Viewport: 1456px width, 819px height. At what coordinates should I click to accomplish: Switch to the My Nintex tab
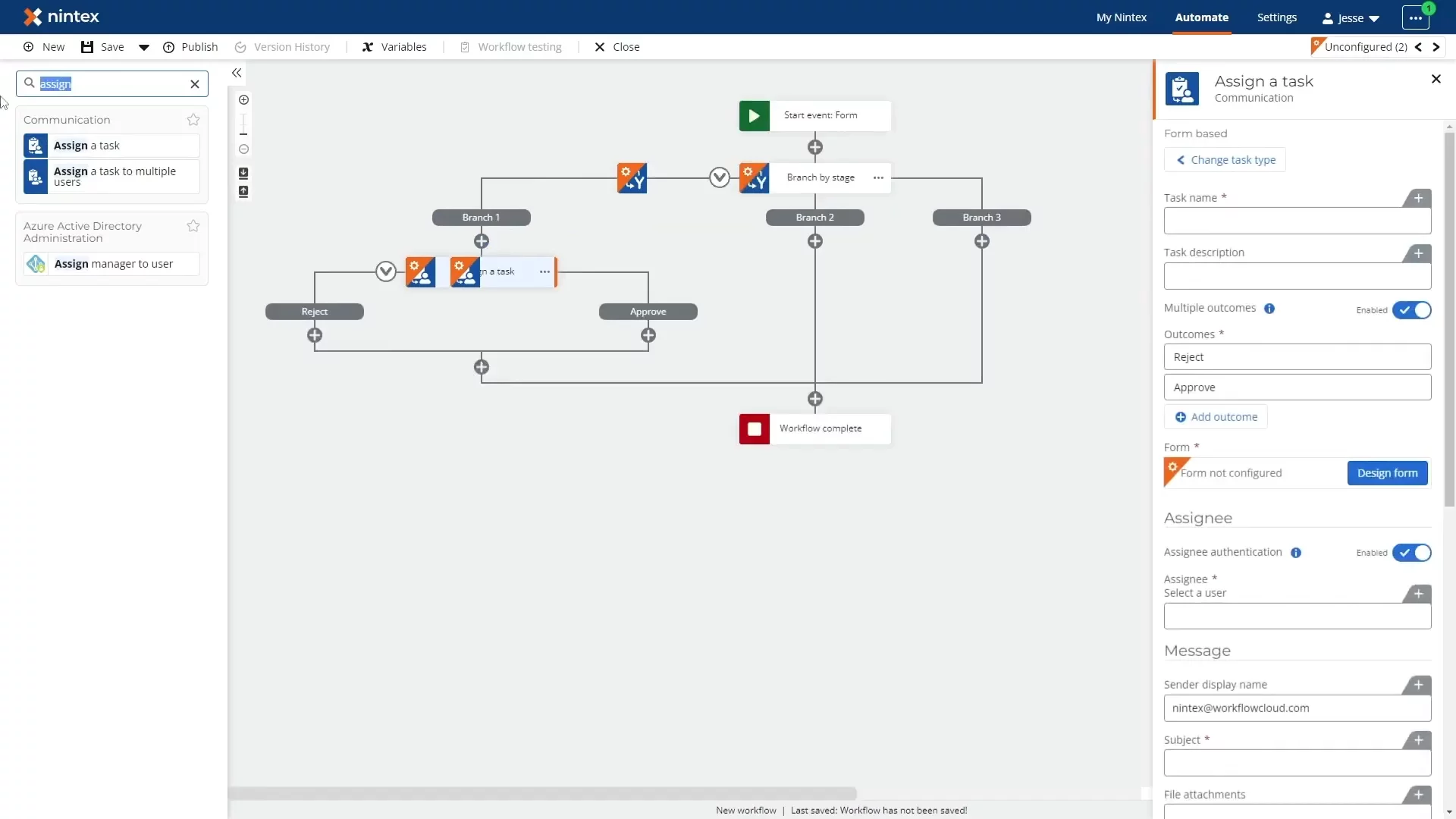pyautogui.click(x=1121, y=17)
